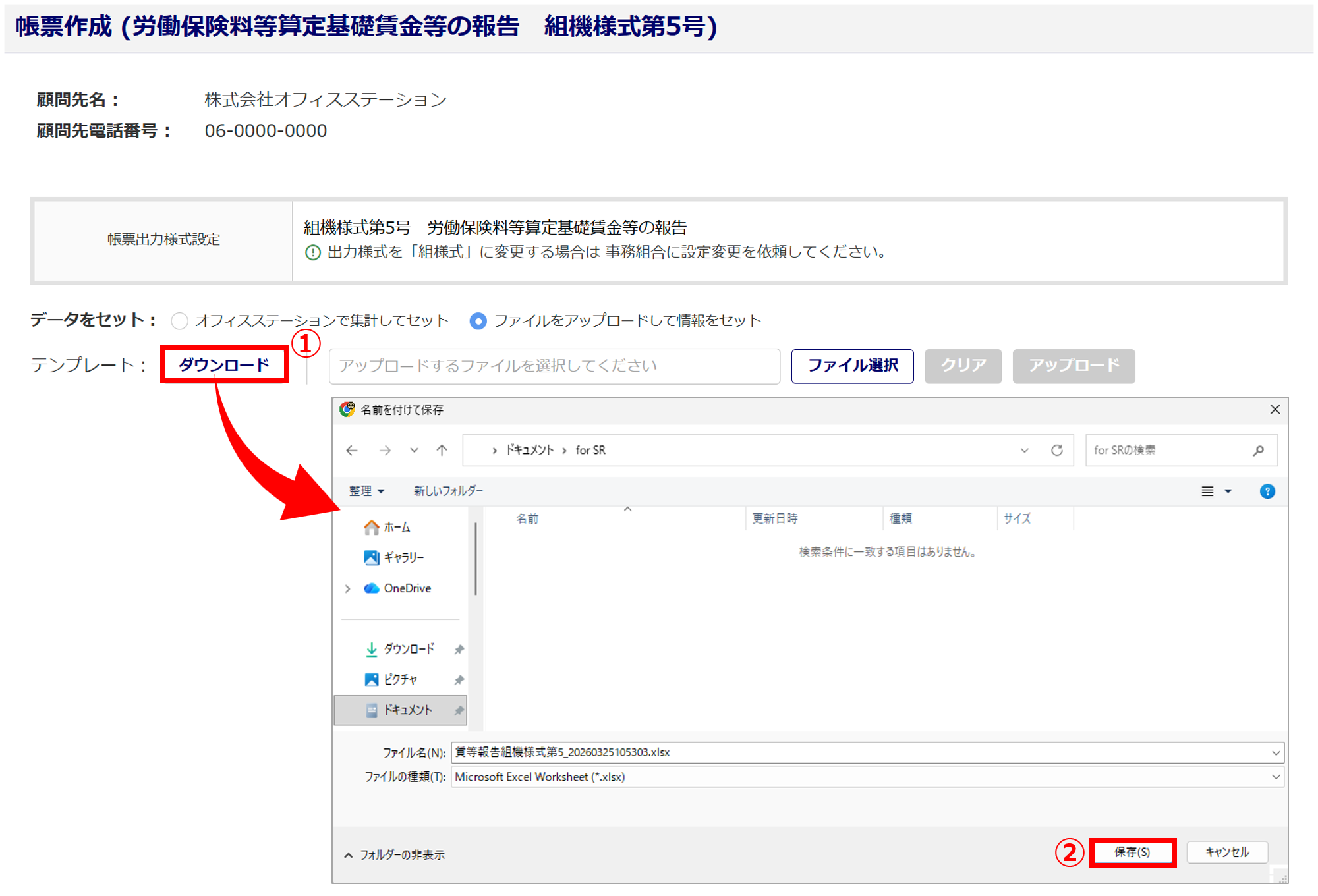This screenshot has height=896, width=1318.
Task: Select オフィスステーションで集計してセット radio option
Action: pyautogui.click(x=179, y=322)
